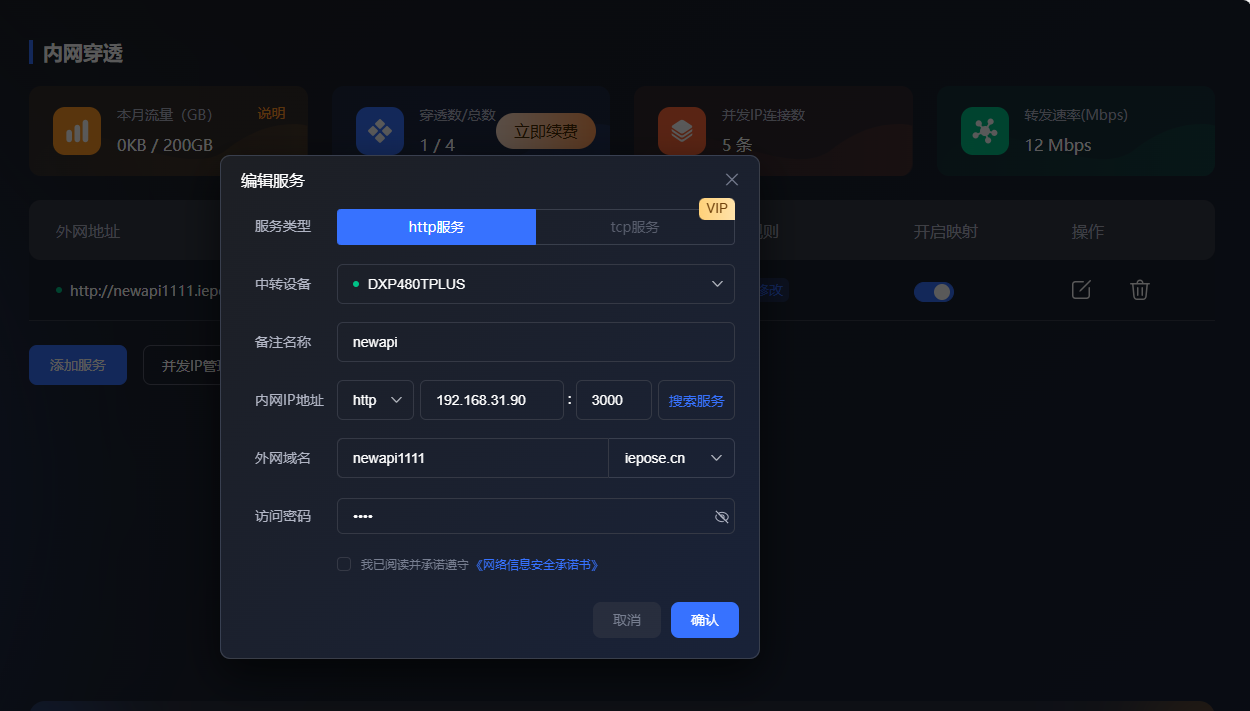Check the 网络信息安全承诺书 agreement checkbox
Screen dimensions: 1250x711
tap(344, 565)
